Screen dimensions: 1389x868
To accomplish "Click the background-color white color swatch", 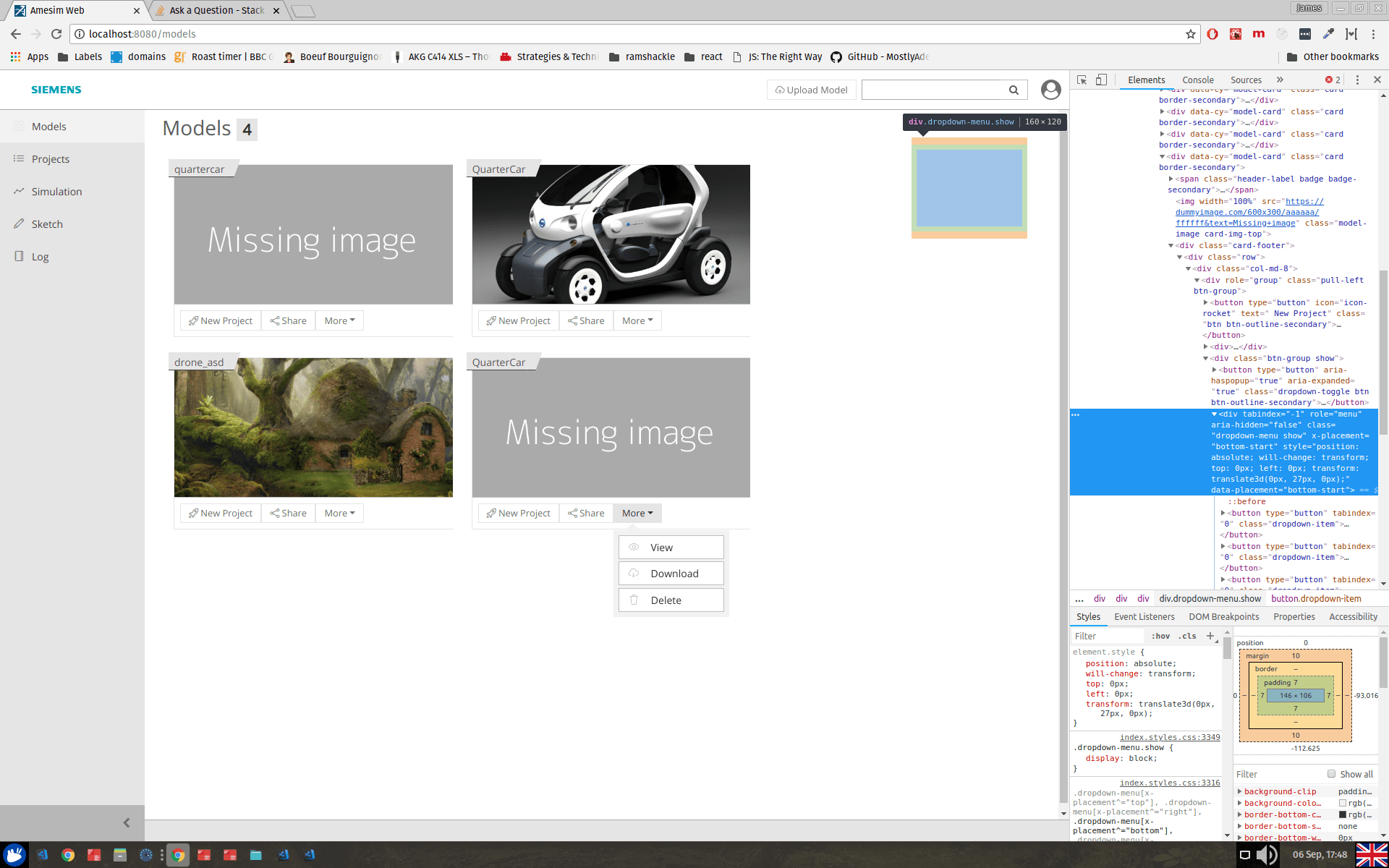I will pos(1343,803).
